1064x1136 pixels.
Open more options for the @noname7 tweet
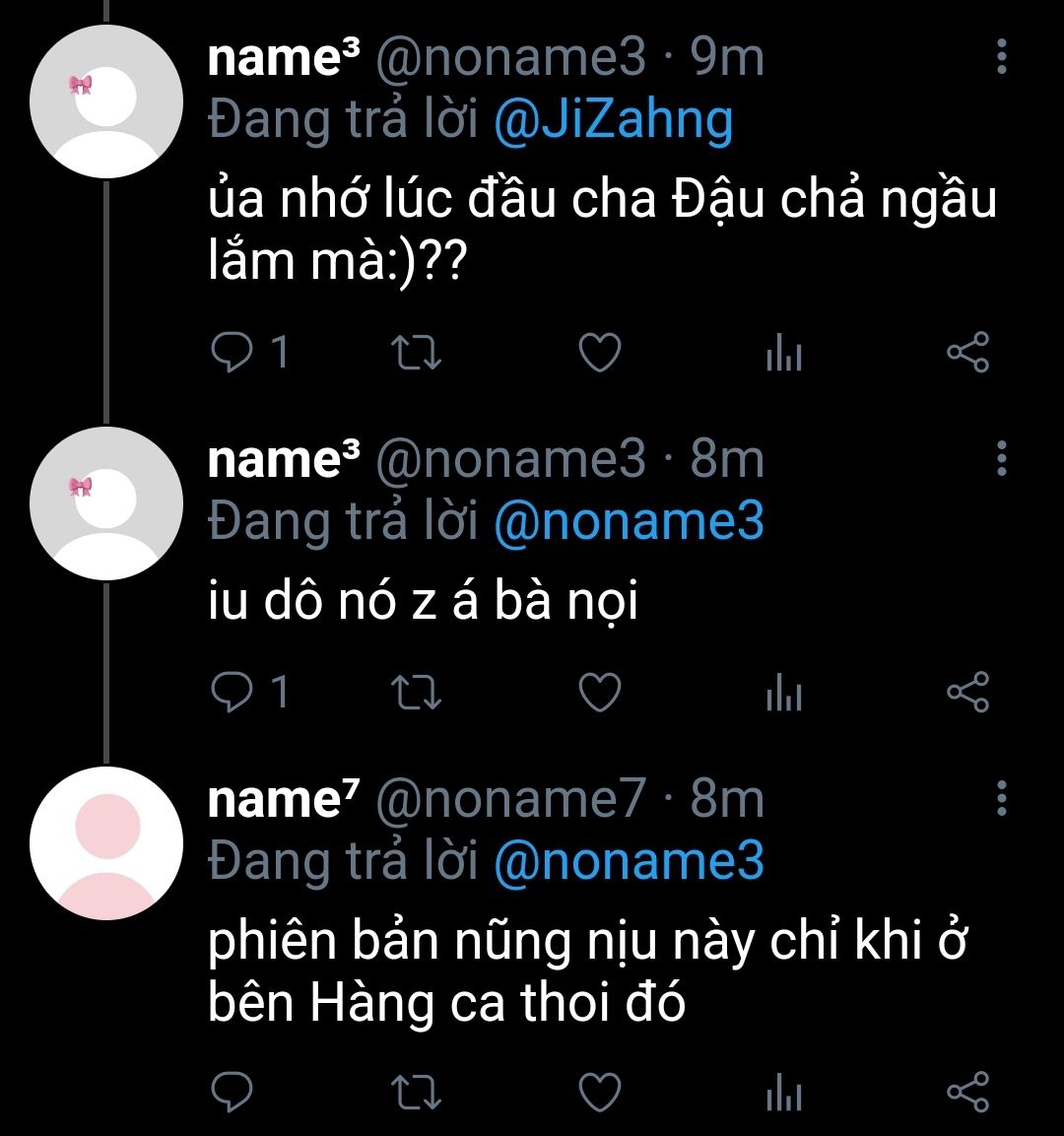click(x=1002, y=797)
